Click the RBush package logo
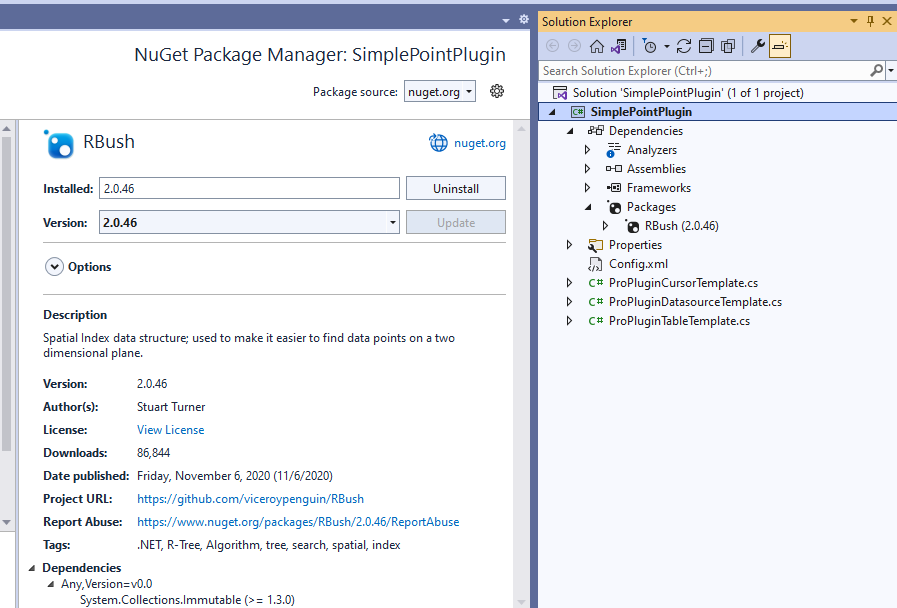Viewport: 897px width, 608px height. point(58,142)
